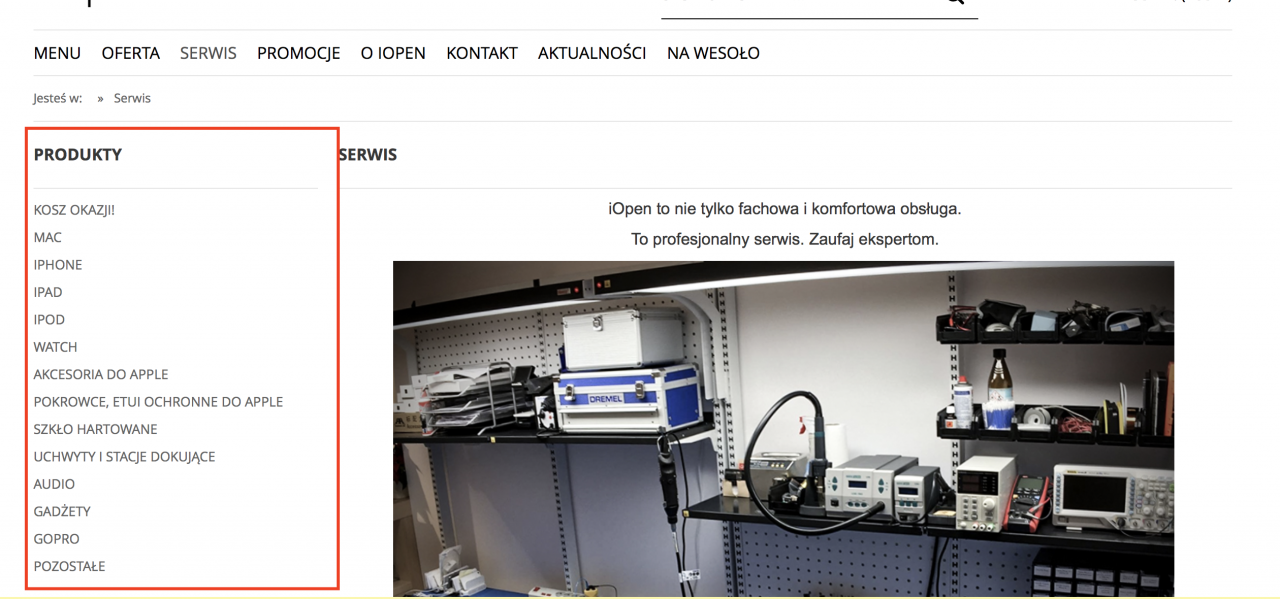Open WATCH product category
The width and height of the screenshot is (1280, 599).
click(x=55, y=347)
